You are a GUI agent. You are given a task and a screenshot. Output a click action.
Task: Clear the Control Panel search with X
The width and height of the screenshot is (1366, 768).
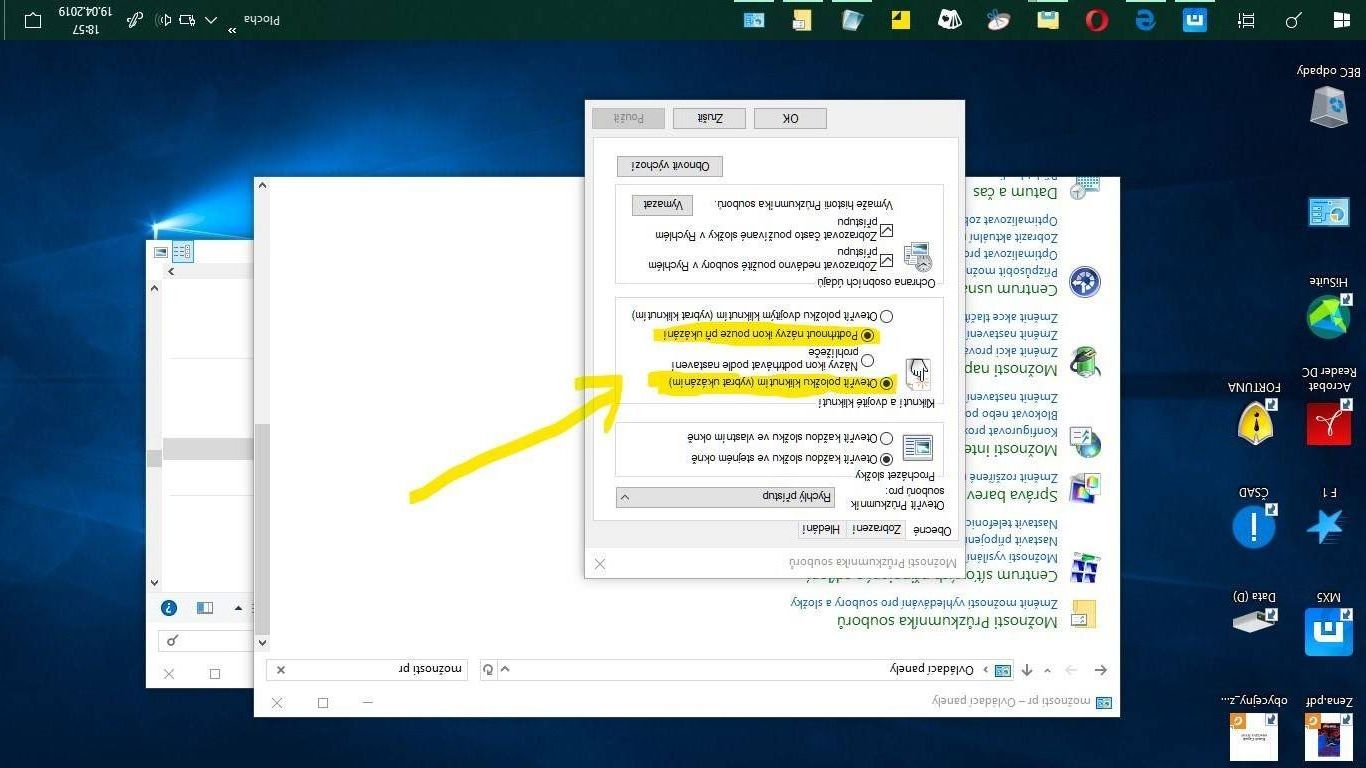tap(280, 670)
